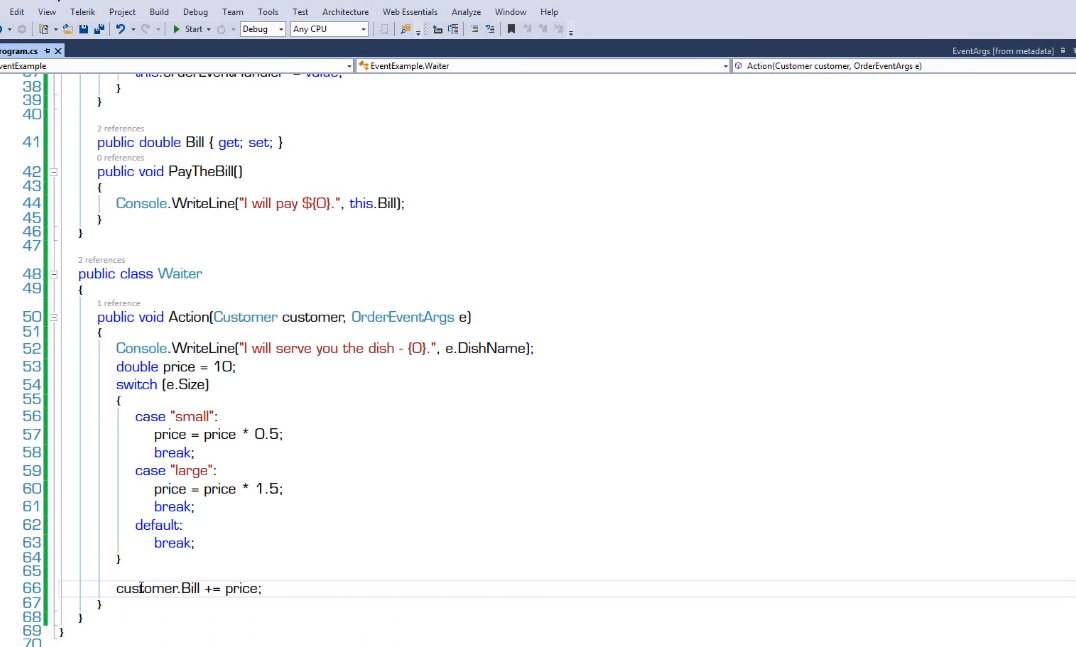The width and height of the screenshot is (1076, 647).
Task: Click line number 44 in the margin
Action: point(32,203)
